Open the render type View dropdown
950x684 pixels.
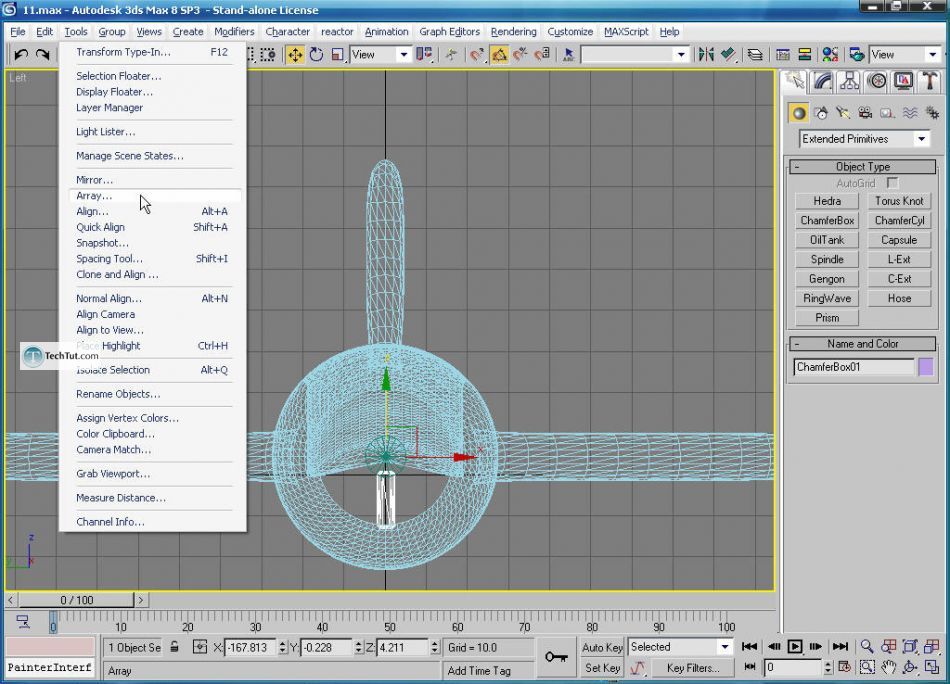(905, 55)
